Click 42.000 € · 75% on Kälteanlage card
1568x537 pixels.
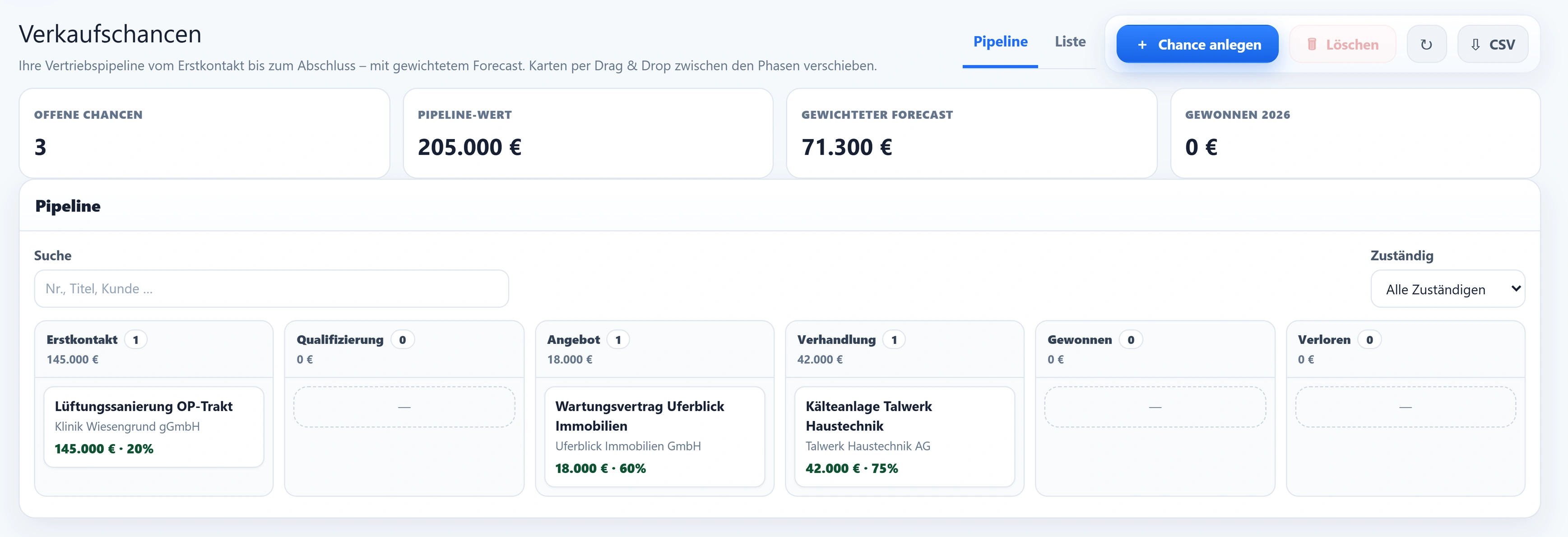[852, 468]
